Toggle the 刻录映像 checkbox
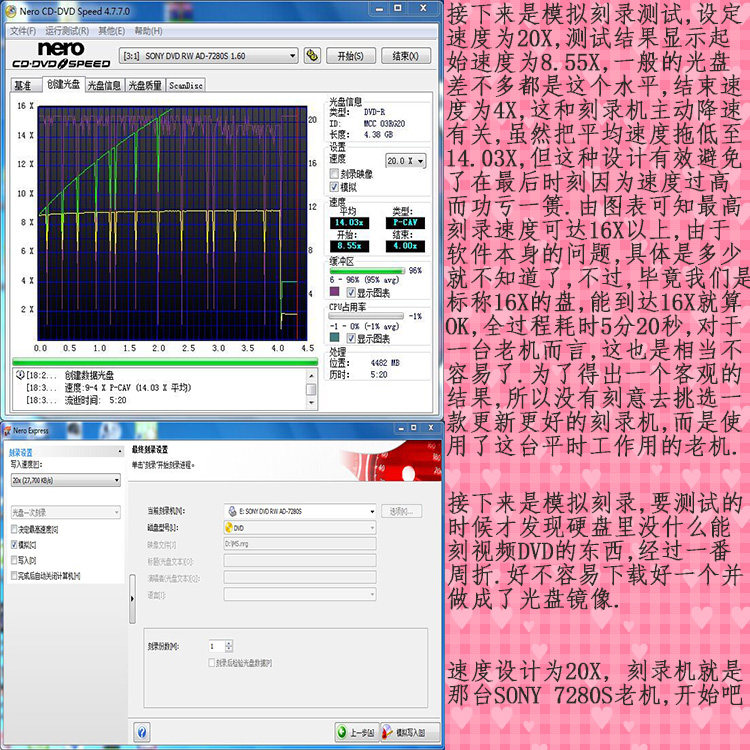This screenshot has height=750, width=750. click(334, 174)
